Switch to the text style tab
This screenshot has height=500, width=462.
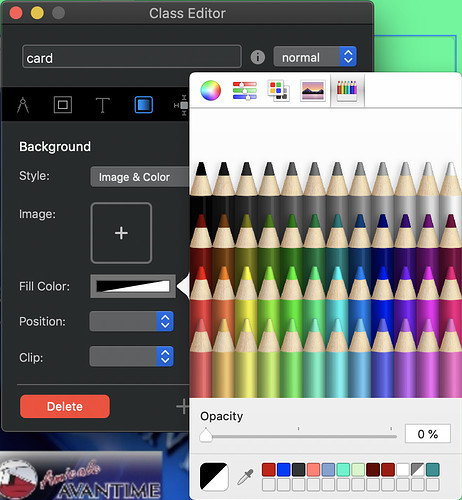click(102, 105)
